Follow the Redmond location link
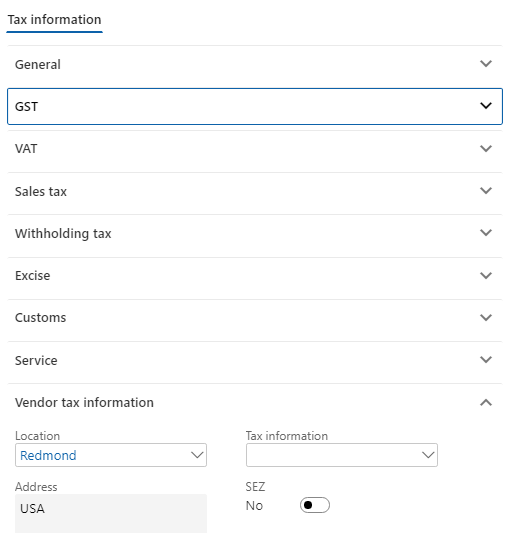 (48, 455)
